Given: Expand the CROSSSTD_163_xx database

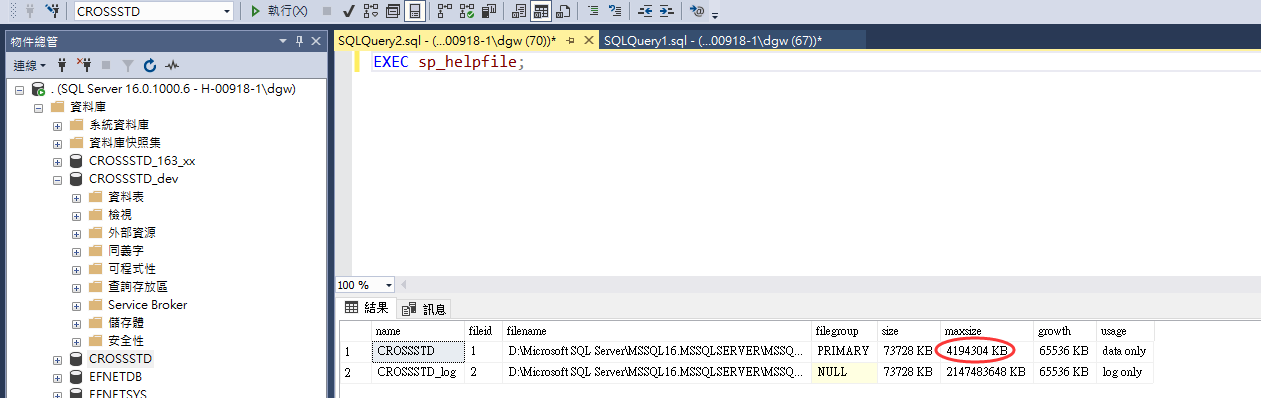Looking at the screenshot, I should click(x=57, y=161).
